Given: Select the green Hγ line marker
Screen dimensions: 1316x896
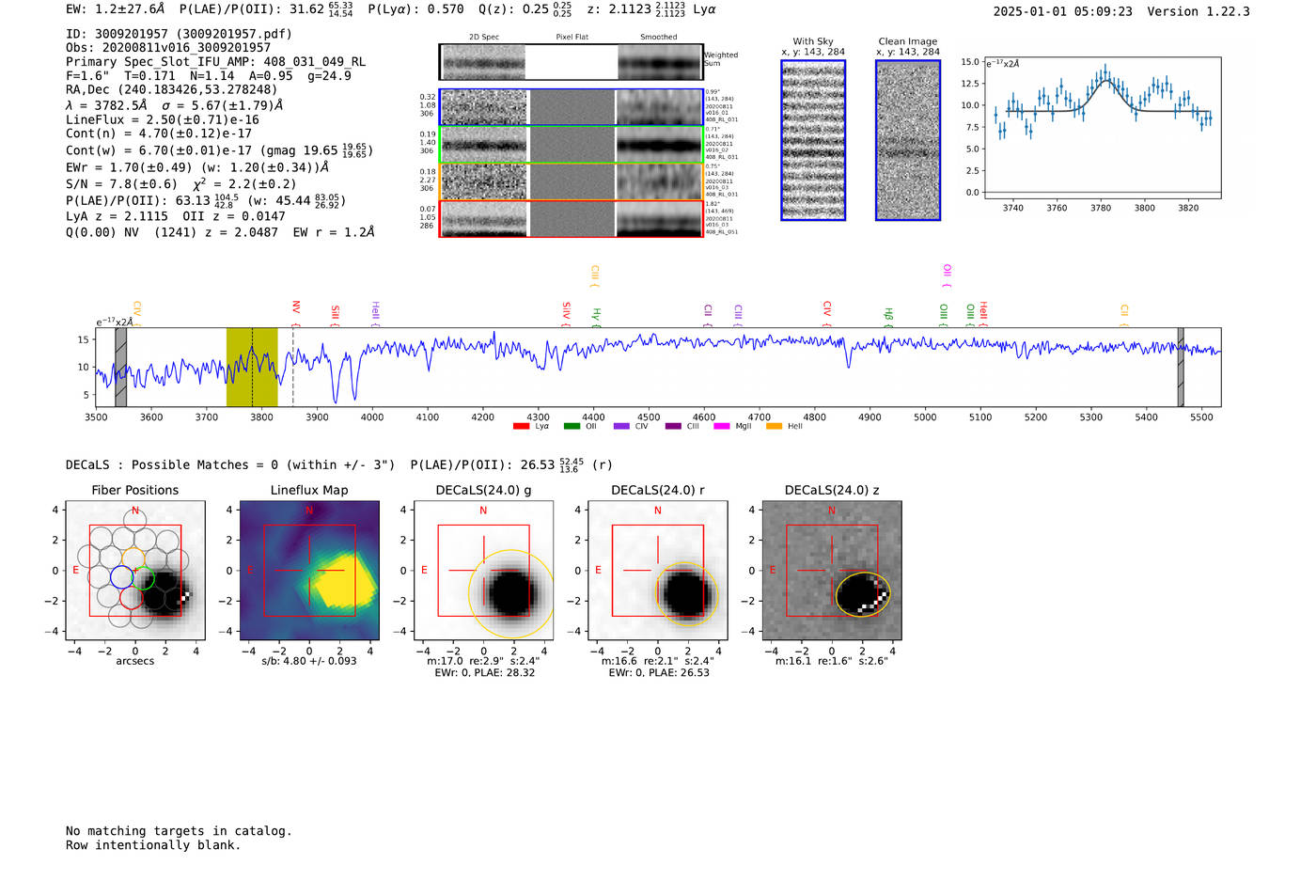Looking at the screenshot, I should [596, 316].
